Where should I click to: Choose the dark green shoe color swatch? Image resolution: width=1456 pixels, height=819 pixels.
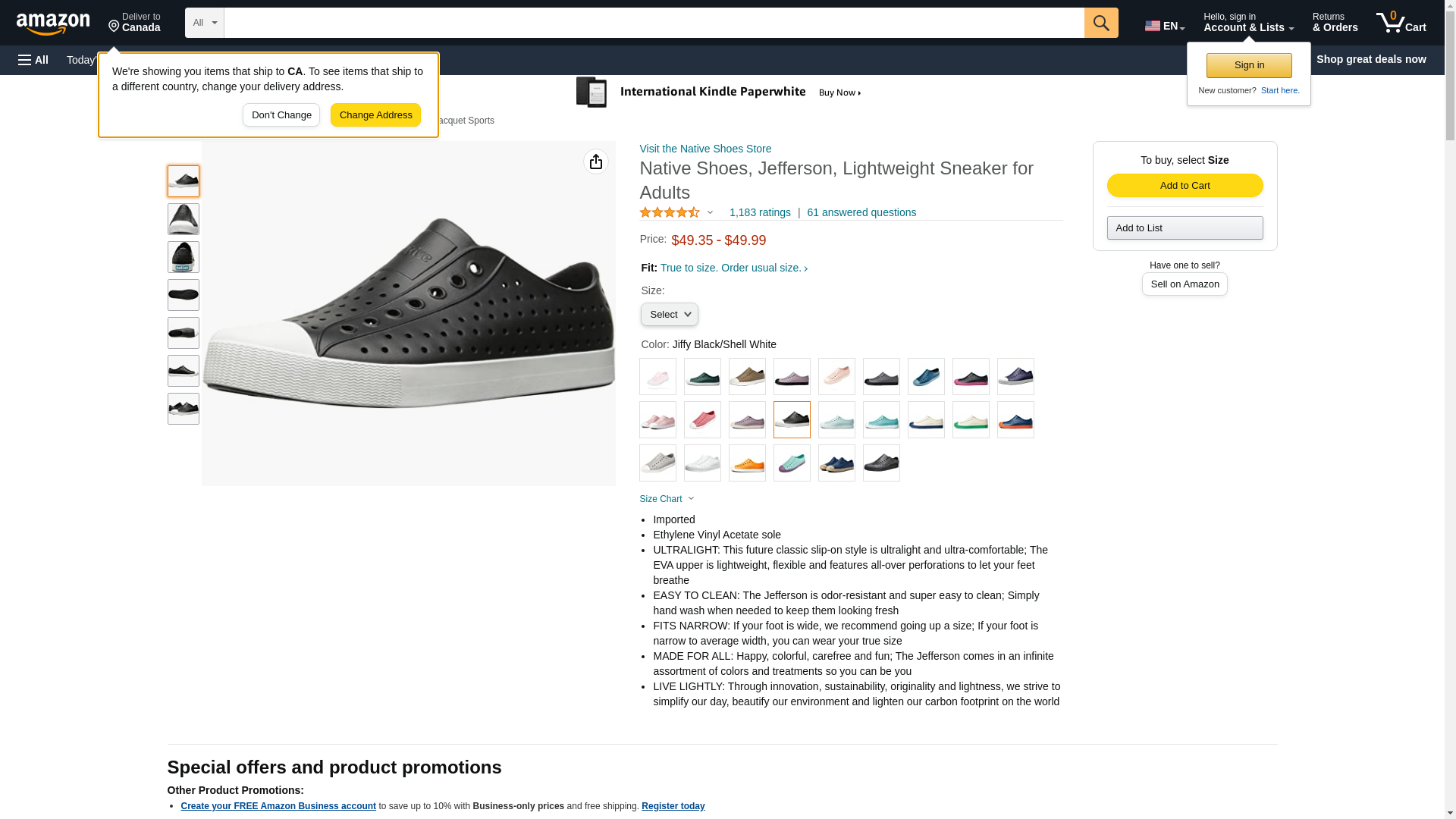tap(702, 377)
